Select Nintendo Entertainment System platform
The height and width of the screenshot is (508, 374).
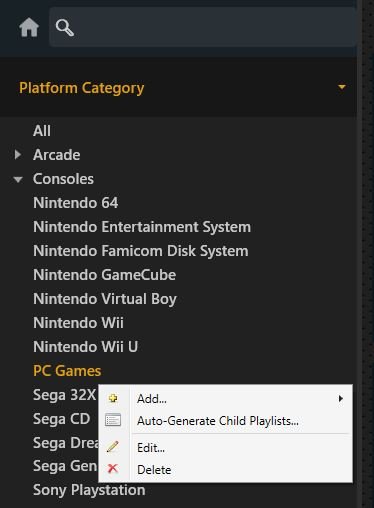coord(142,227)
